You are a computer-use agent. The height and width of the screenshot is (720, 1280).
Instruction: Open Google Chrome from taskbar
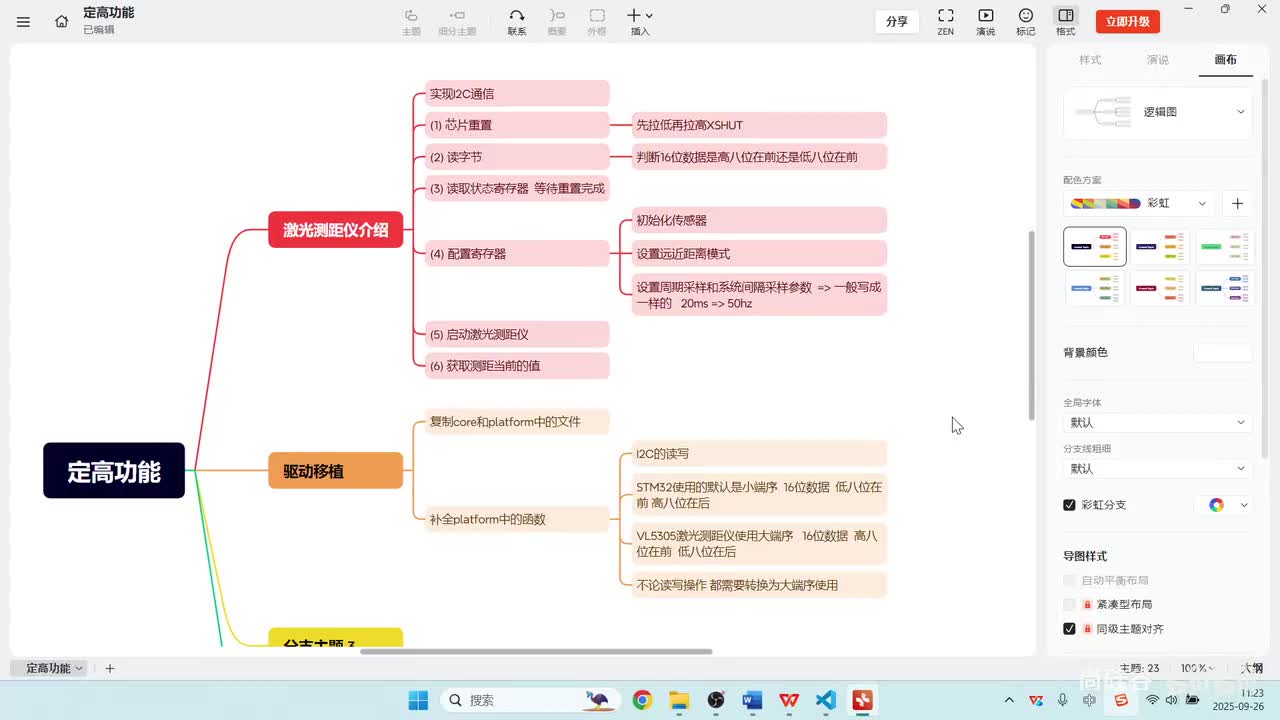642,700
